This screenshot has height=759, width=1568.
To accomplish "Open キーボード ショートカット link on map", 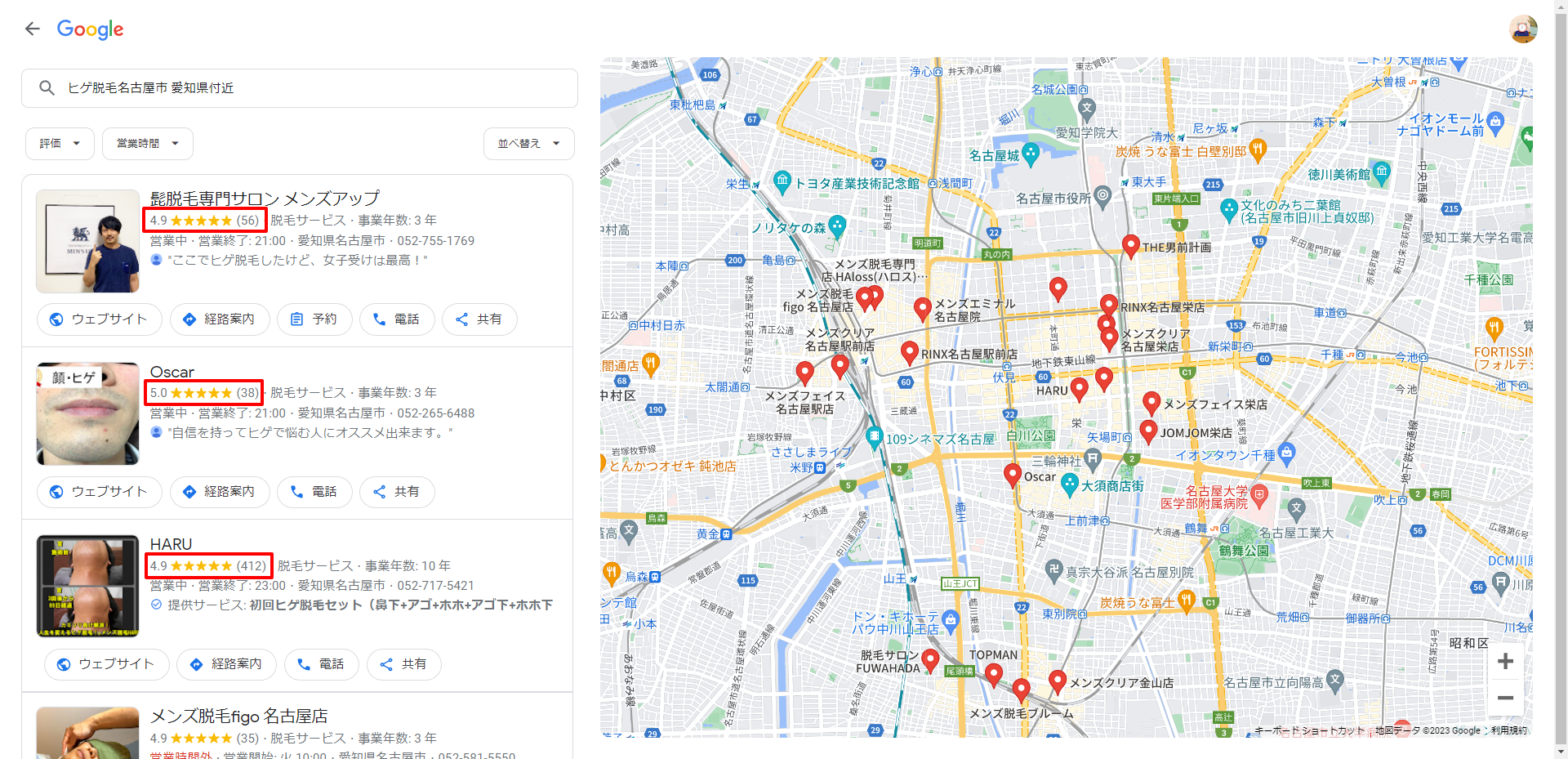I will (x=1309, y=730).
